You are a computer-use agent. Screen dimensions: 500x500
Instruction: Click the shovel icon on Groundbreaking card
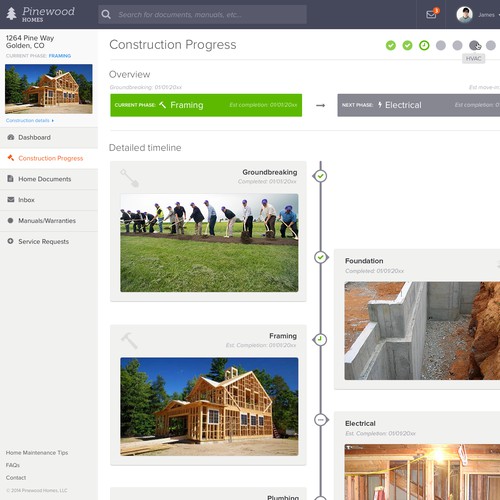tap(130, 178)
